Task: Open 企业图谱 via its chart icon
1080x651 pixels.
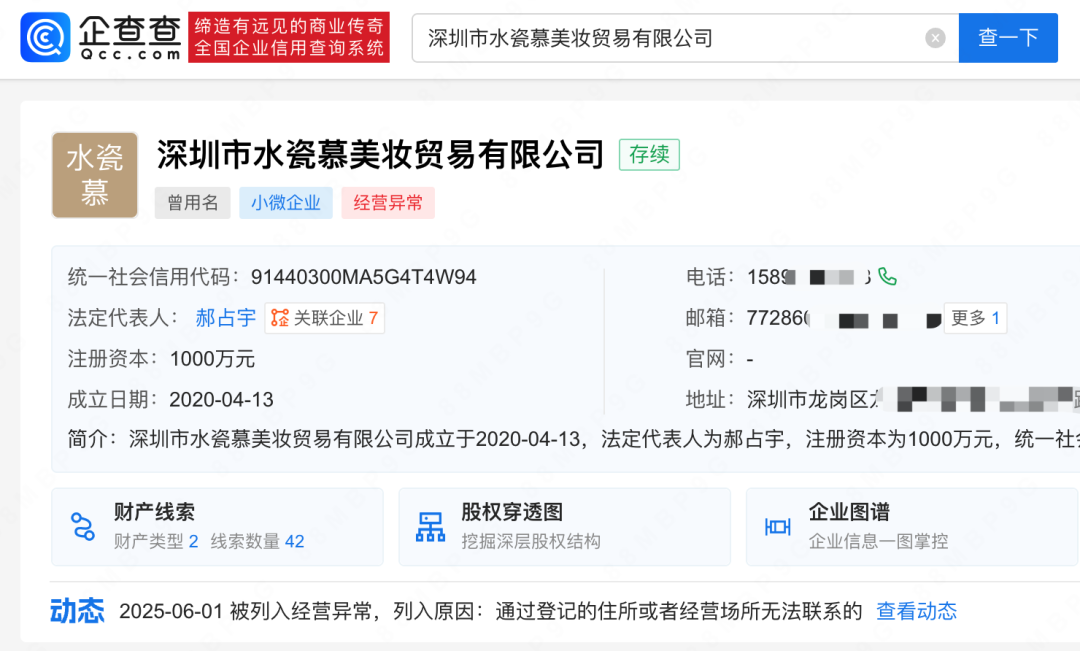Action: coord(777,527)
